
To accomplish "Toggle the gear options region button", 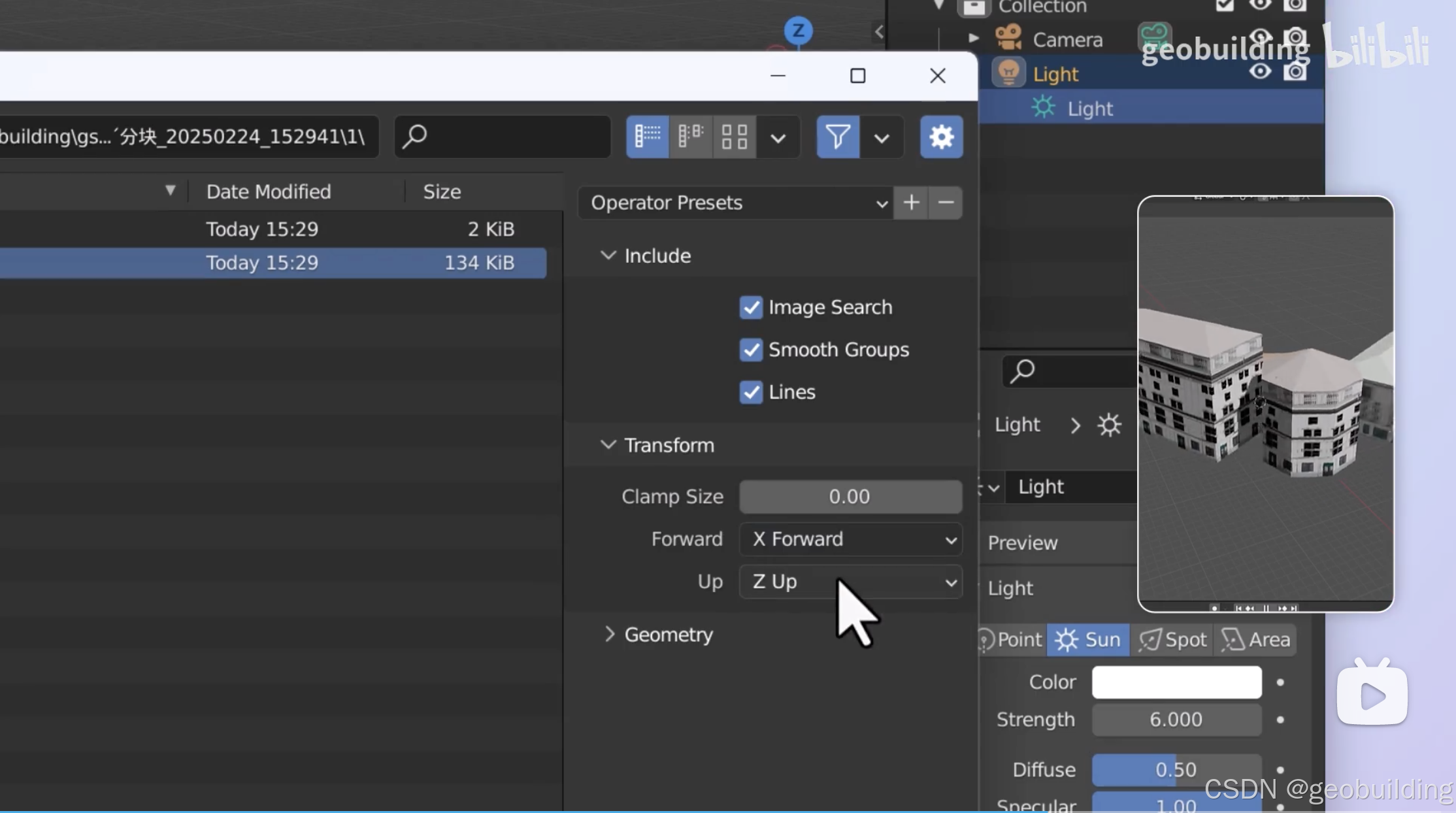I will point(941,137).
